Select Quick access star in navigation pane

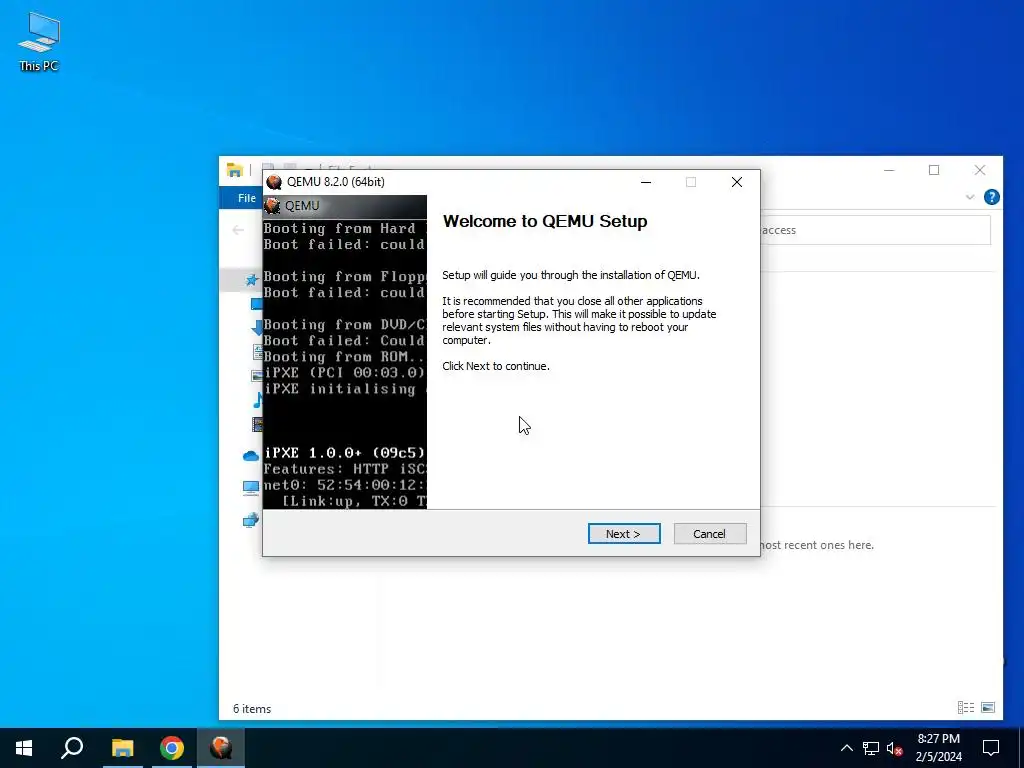tap(251, 280)
